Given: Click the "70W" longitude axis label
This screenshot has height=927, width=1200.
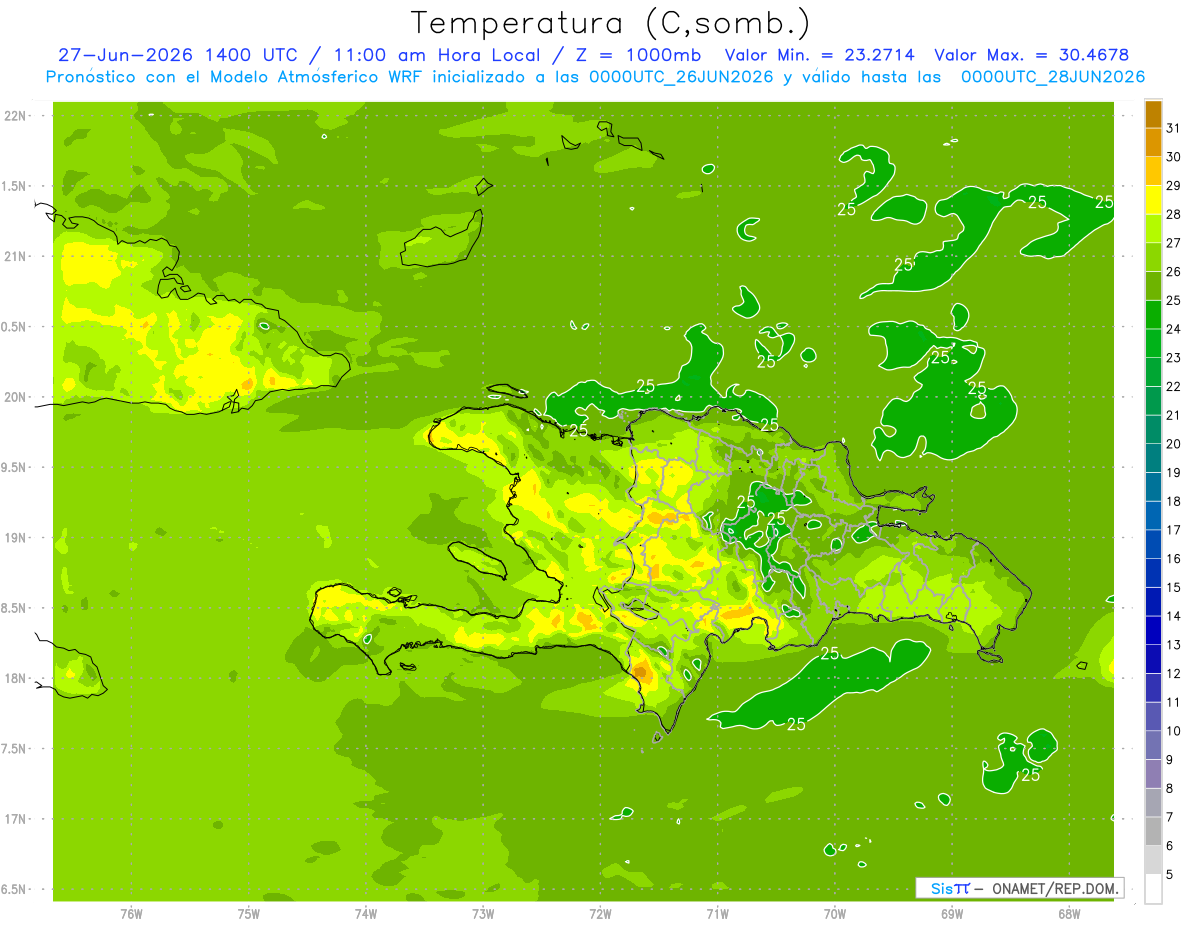Looking at the screenshot, I should click(834, 913).
